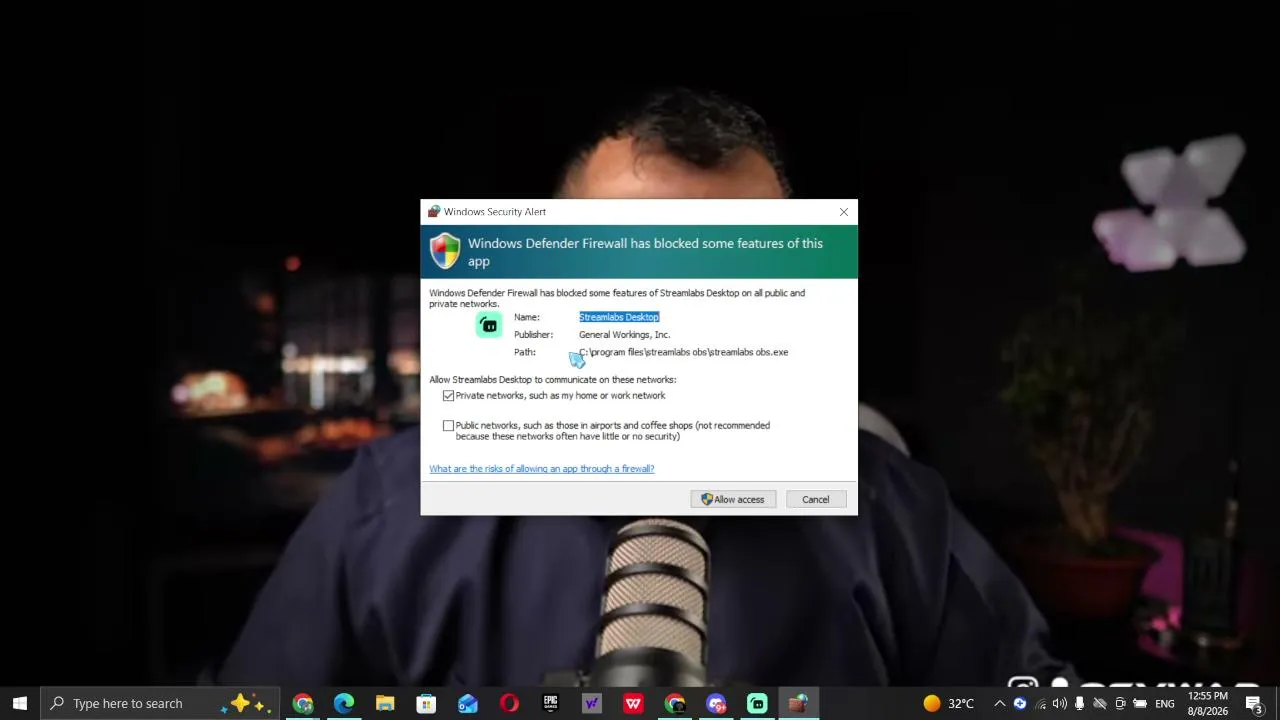Click the Windows Firewall alert taskbar icon
Image resolution: width=1280 pixels, height=720 pixels.
[x=798, y=703]
